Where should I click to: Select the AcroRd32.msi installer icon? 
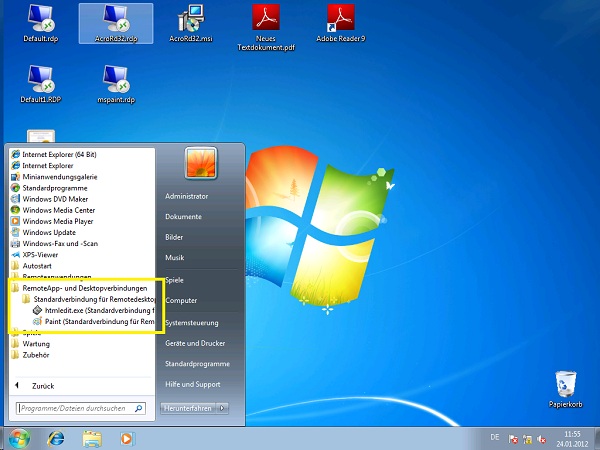(x=191, y=23)
